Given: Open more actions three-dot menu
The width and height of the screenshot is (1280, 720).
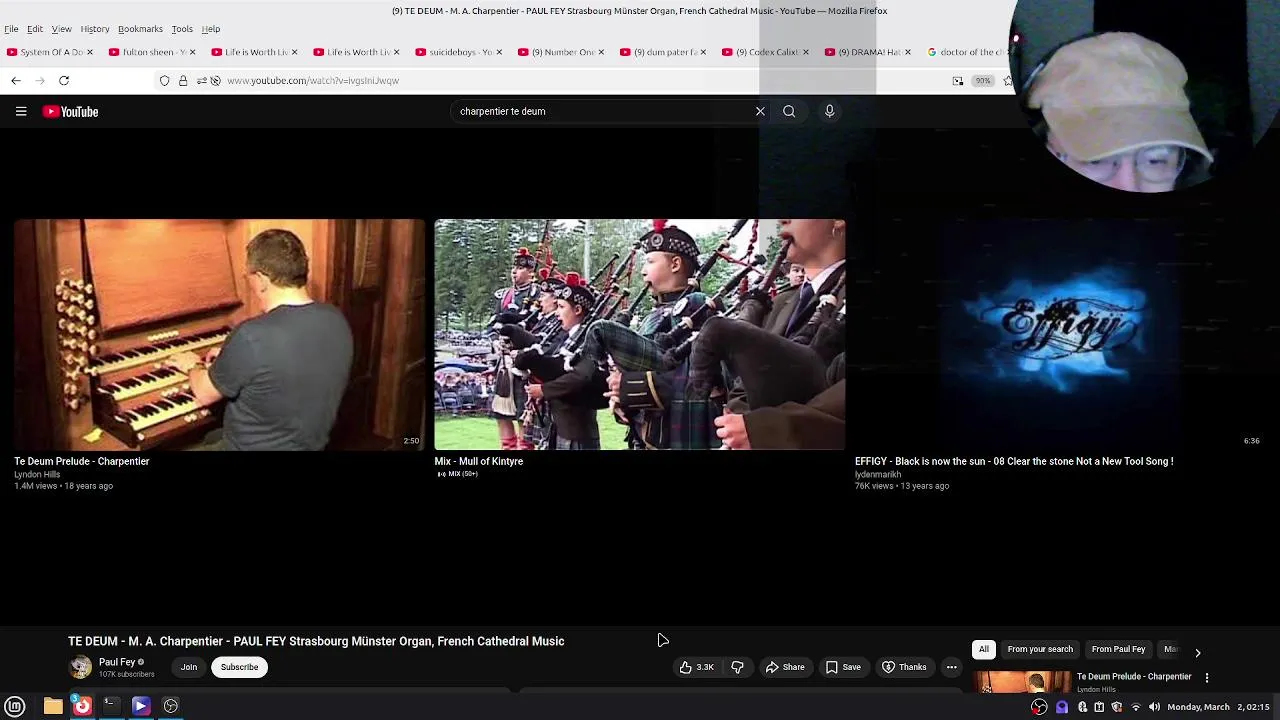Looking at the screenshot, I should (x=952, y=667).
